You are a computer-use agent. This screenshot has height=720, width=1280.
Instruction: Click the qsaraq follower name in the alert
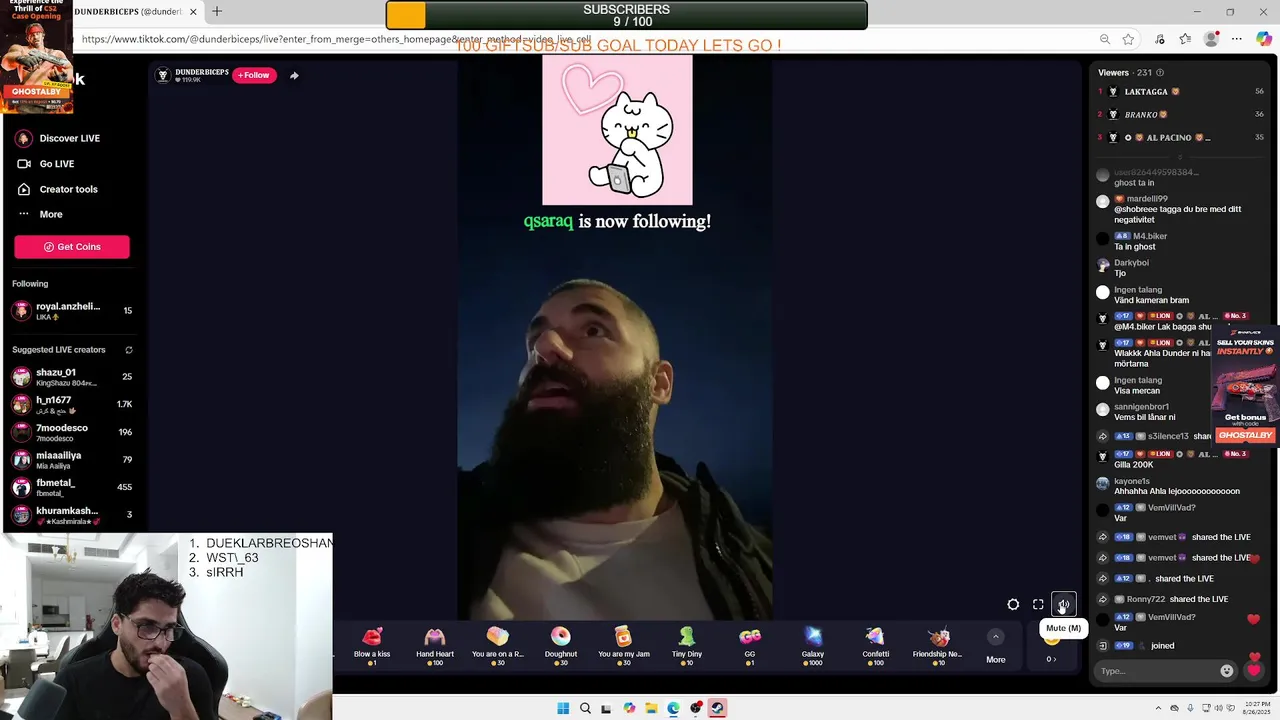tap(549, 222)
